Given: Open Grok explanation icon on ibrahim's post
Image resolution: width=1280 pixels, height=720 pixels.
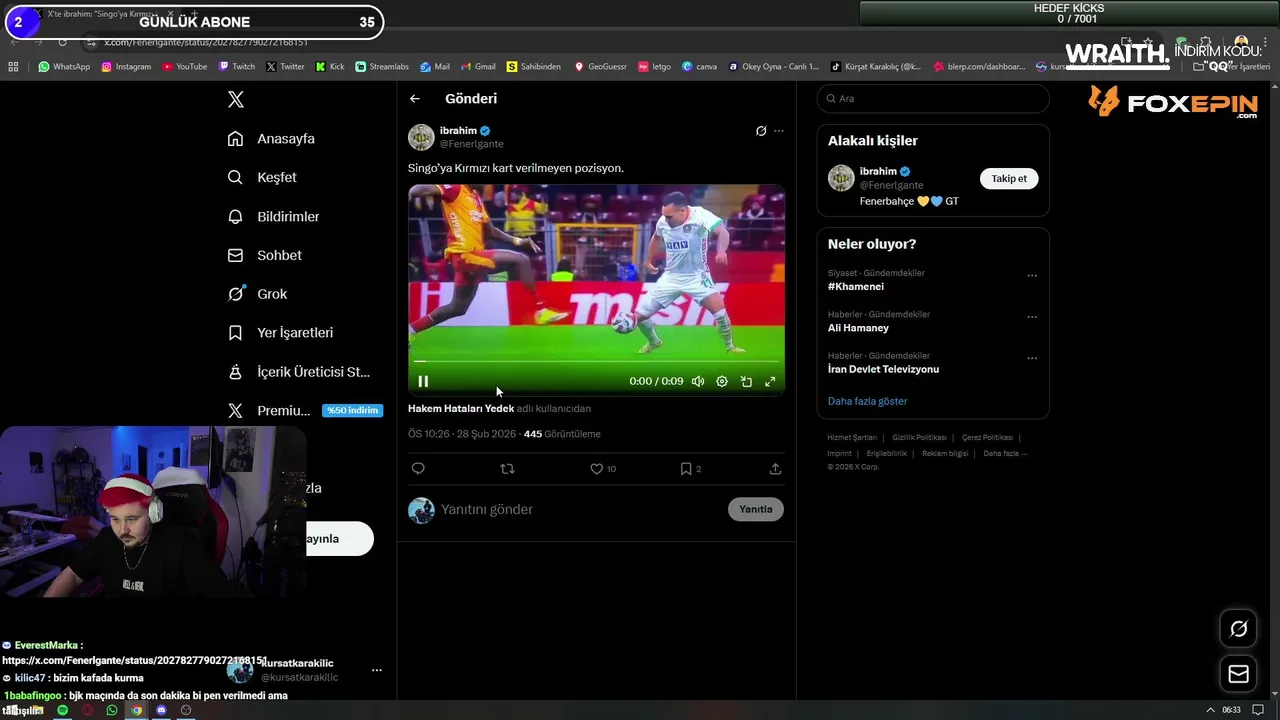Looking at the screenshot, I should pos(761,131).
